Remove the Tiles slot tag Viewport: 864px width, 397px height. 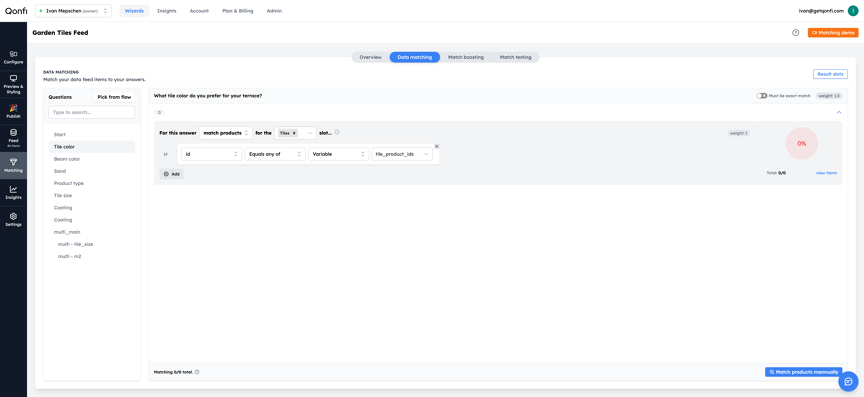tap(294, 133)
